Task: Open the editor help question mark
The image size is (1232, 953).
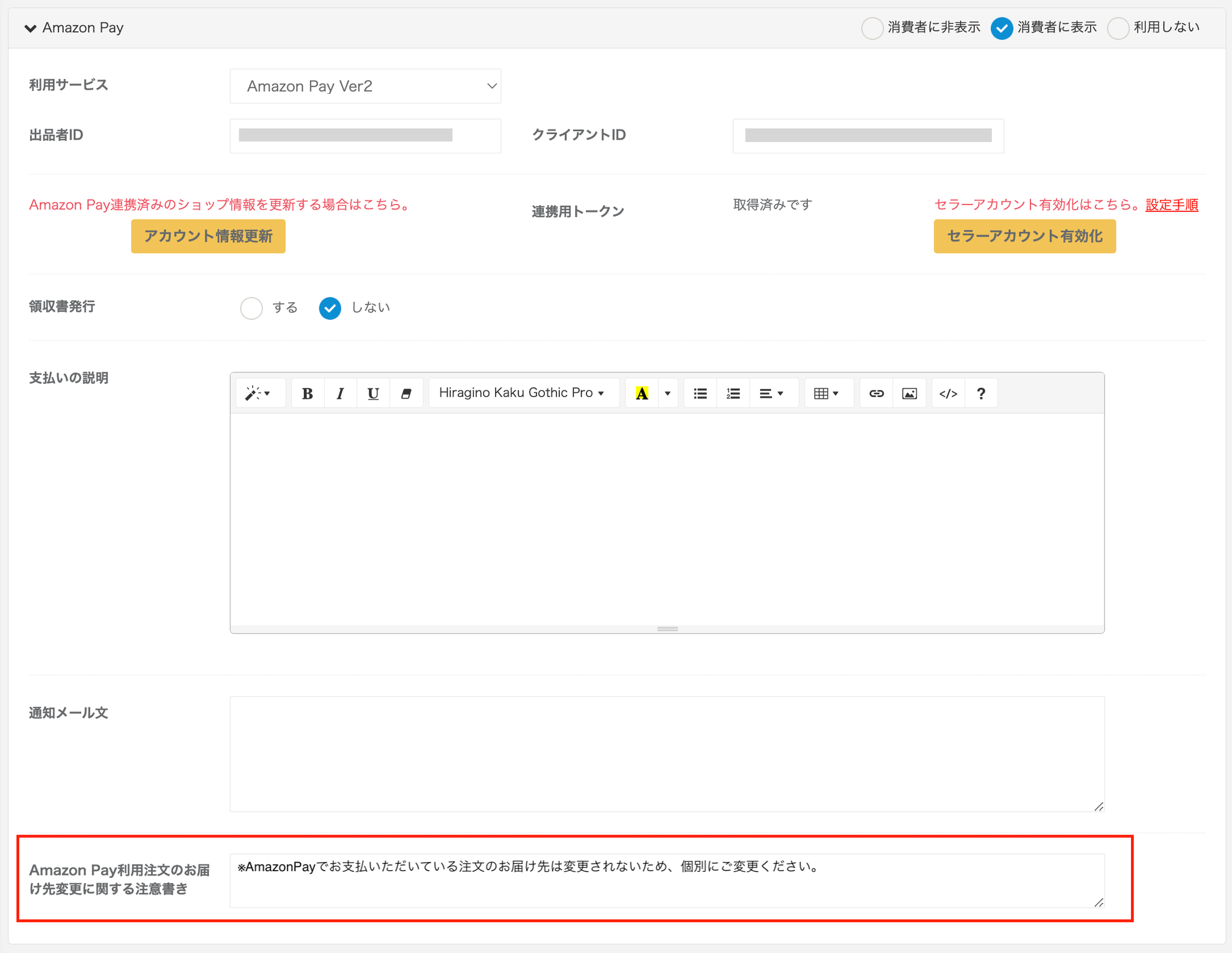Action: coord(981,393)
